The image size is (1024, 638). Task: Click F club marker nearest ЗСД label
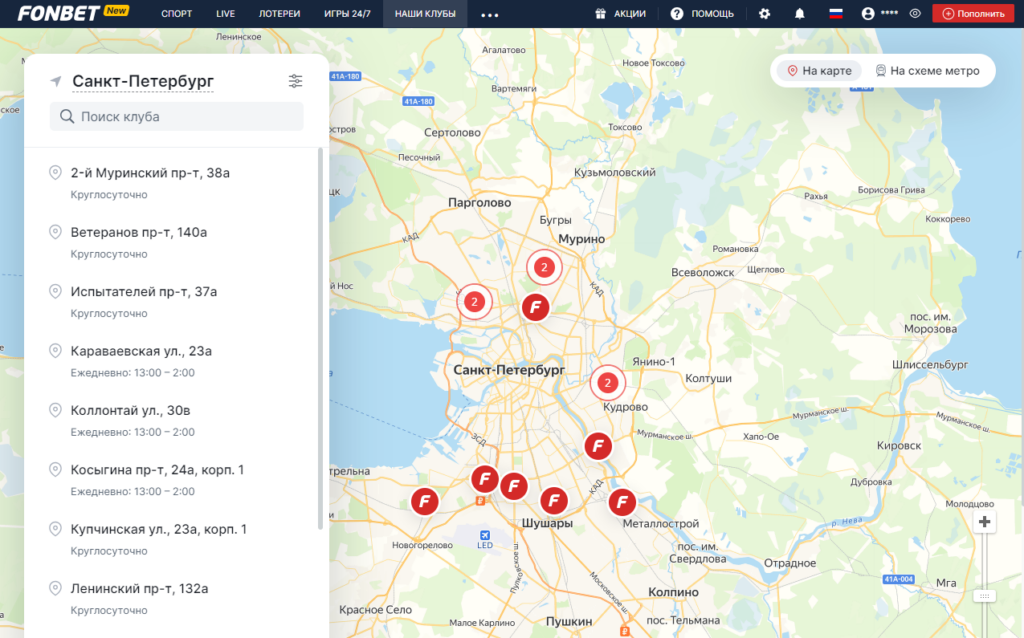coord(485,479)
